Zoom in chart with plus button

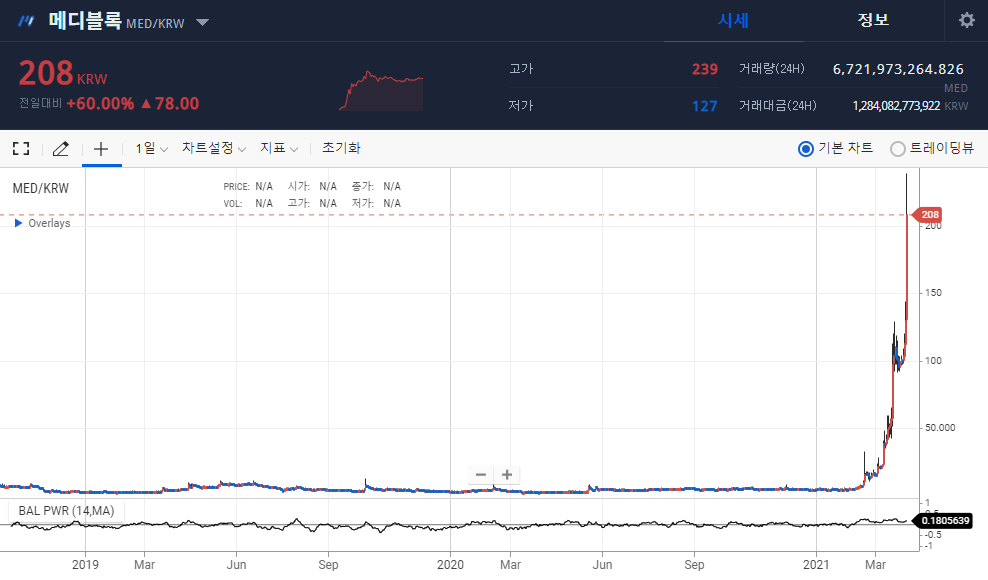(x=507, y=475)
